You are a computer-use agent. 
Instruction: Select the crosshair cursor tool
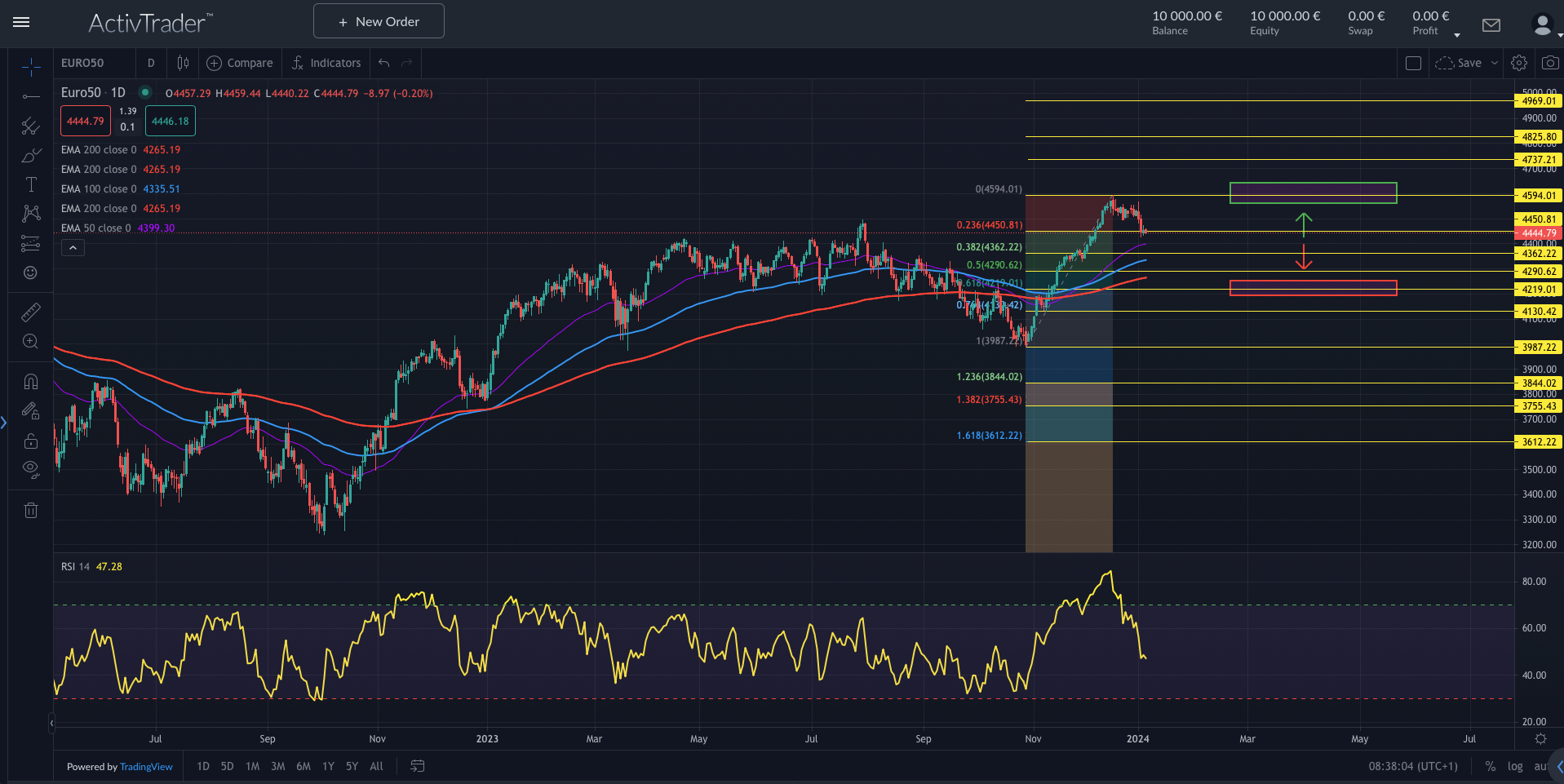(30, 67)
